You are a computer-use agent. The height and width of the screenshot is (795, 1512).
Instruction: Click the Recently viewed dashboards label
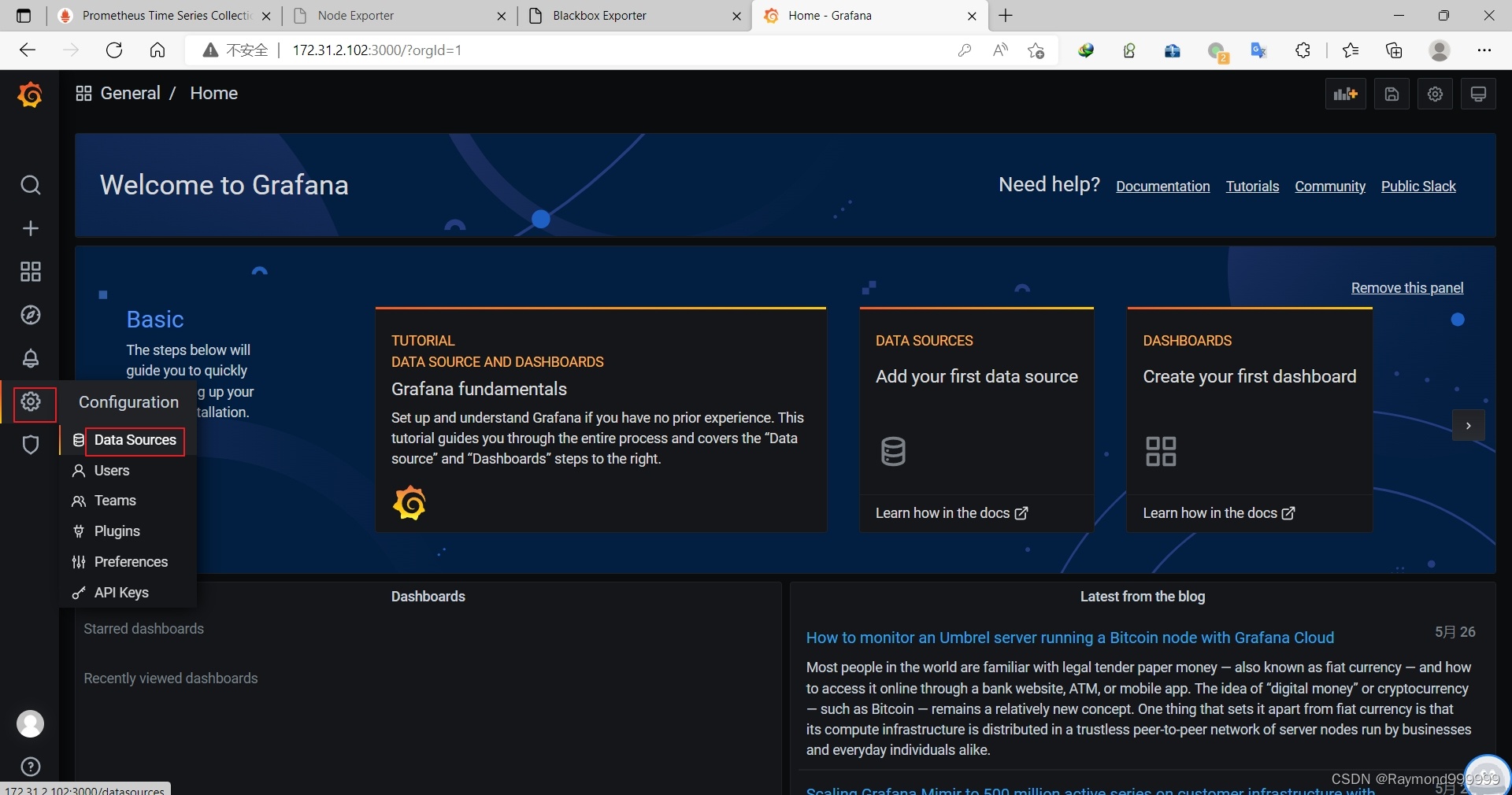pos(171,679)
